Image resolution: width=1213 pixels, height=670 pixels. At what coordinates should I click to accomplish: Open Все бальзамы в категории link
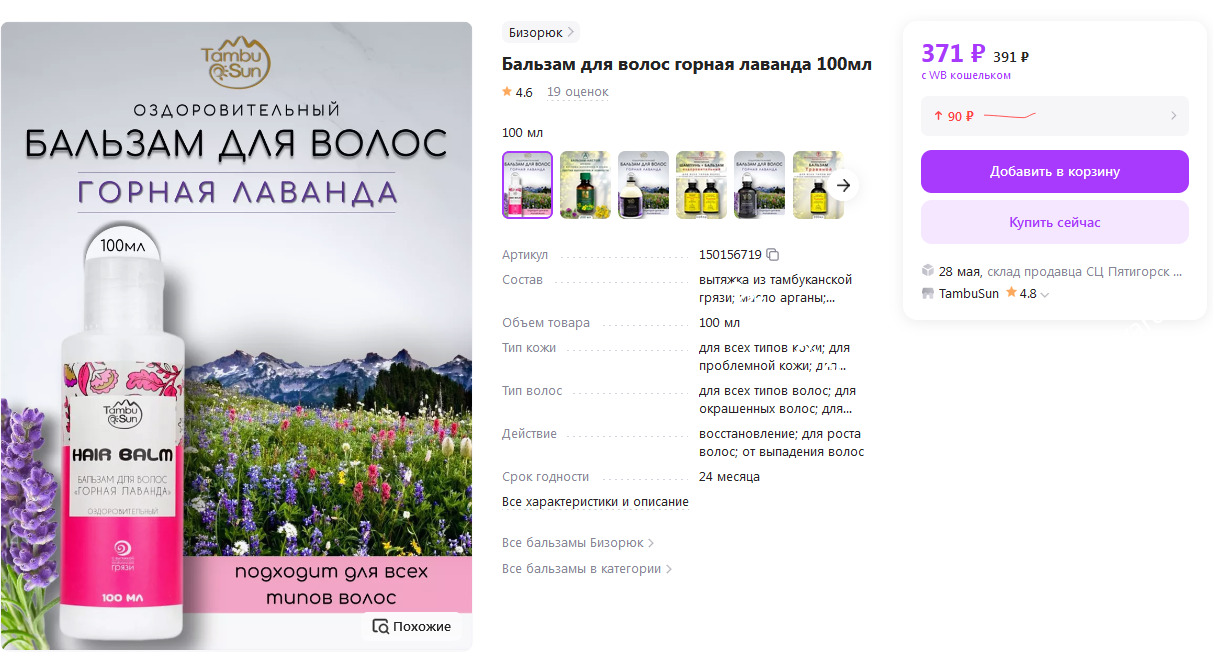(587, 569)
